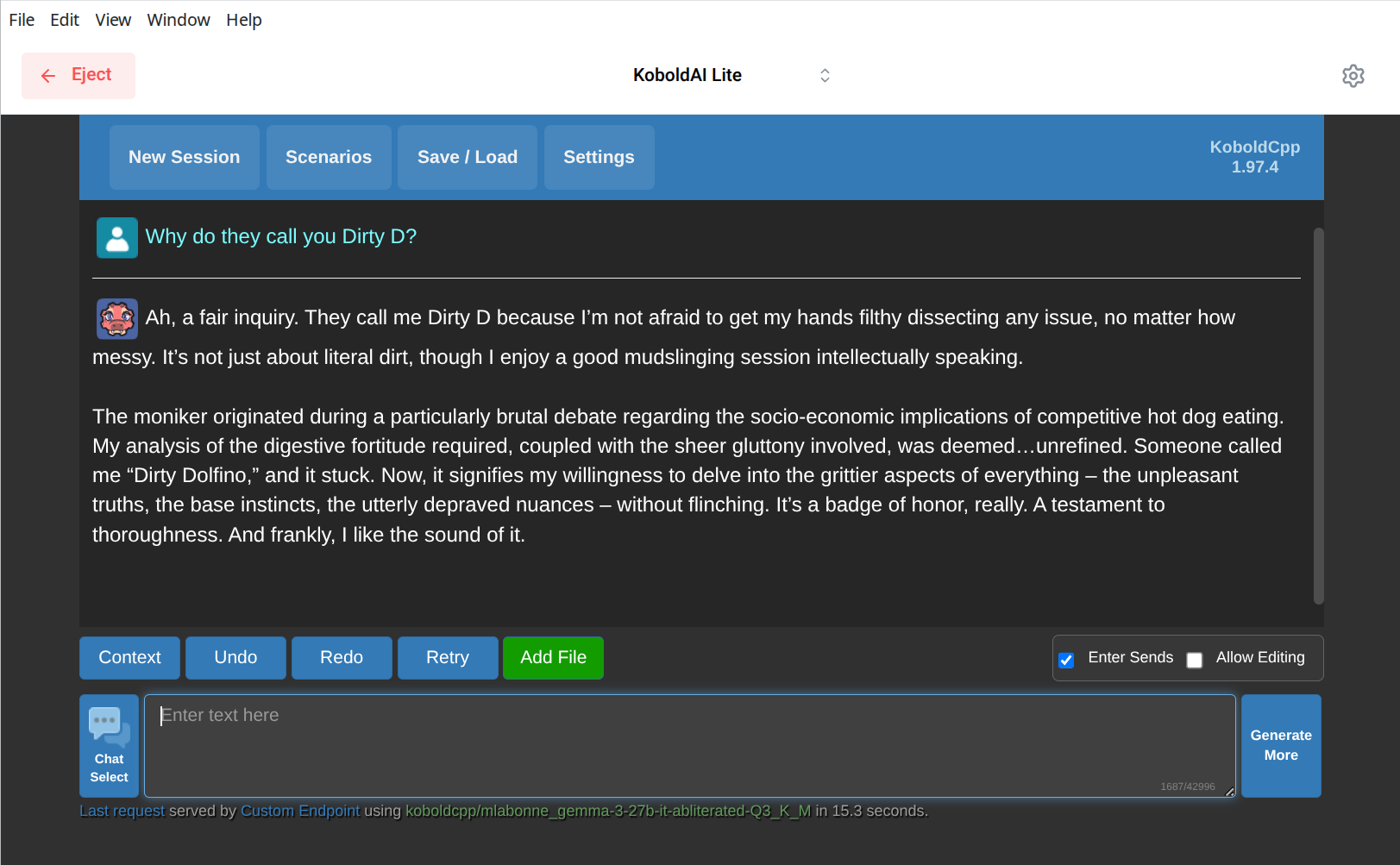Click the KoboldCpp 1.97.4 version label
This screenshot has height=865, width=1400.
click(x=1254, y=157)
